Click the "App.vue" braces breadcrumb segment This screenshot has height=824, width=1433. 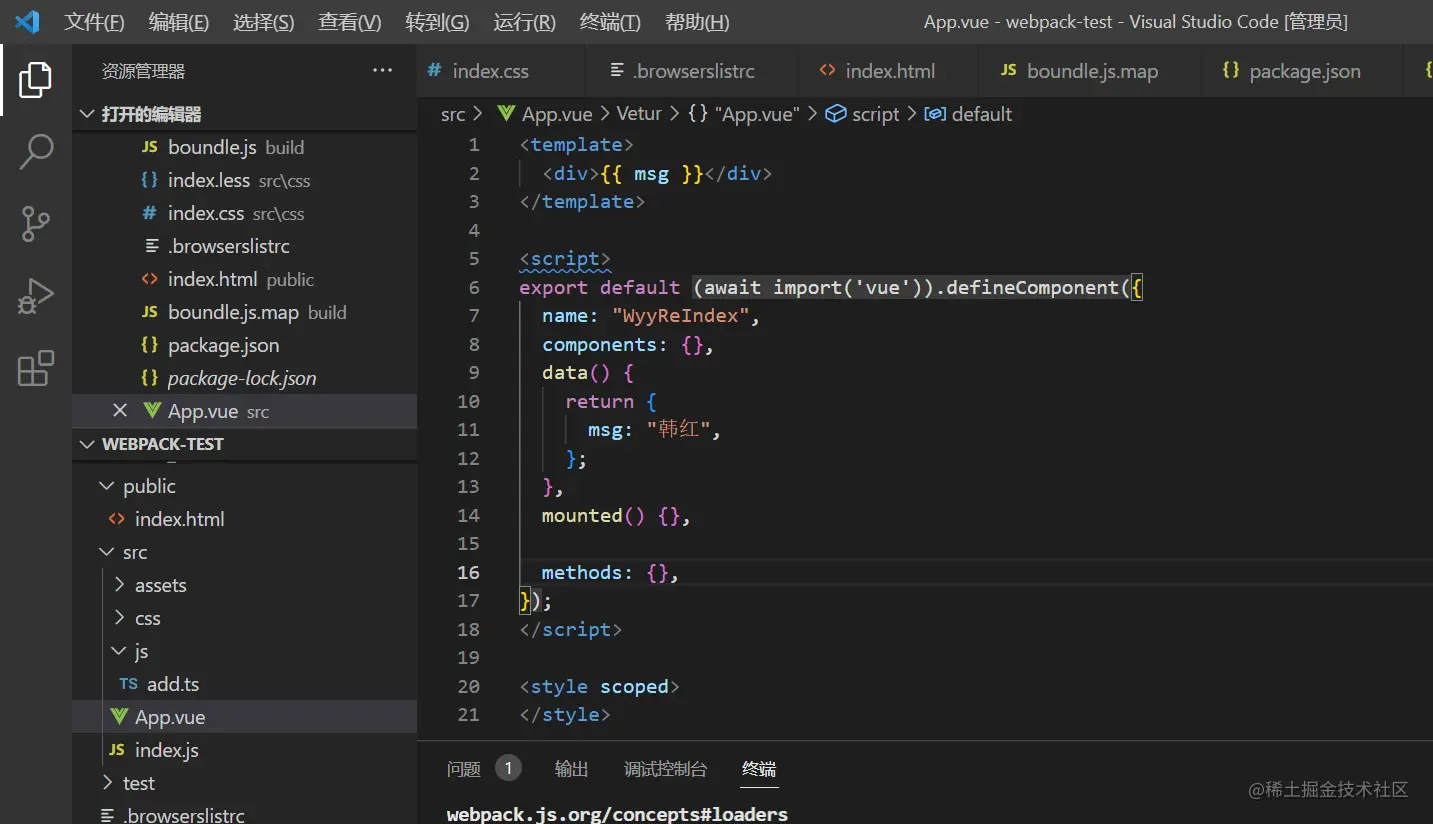tap(744, 114)
